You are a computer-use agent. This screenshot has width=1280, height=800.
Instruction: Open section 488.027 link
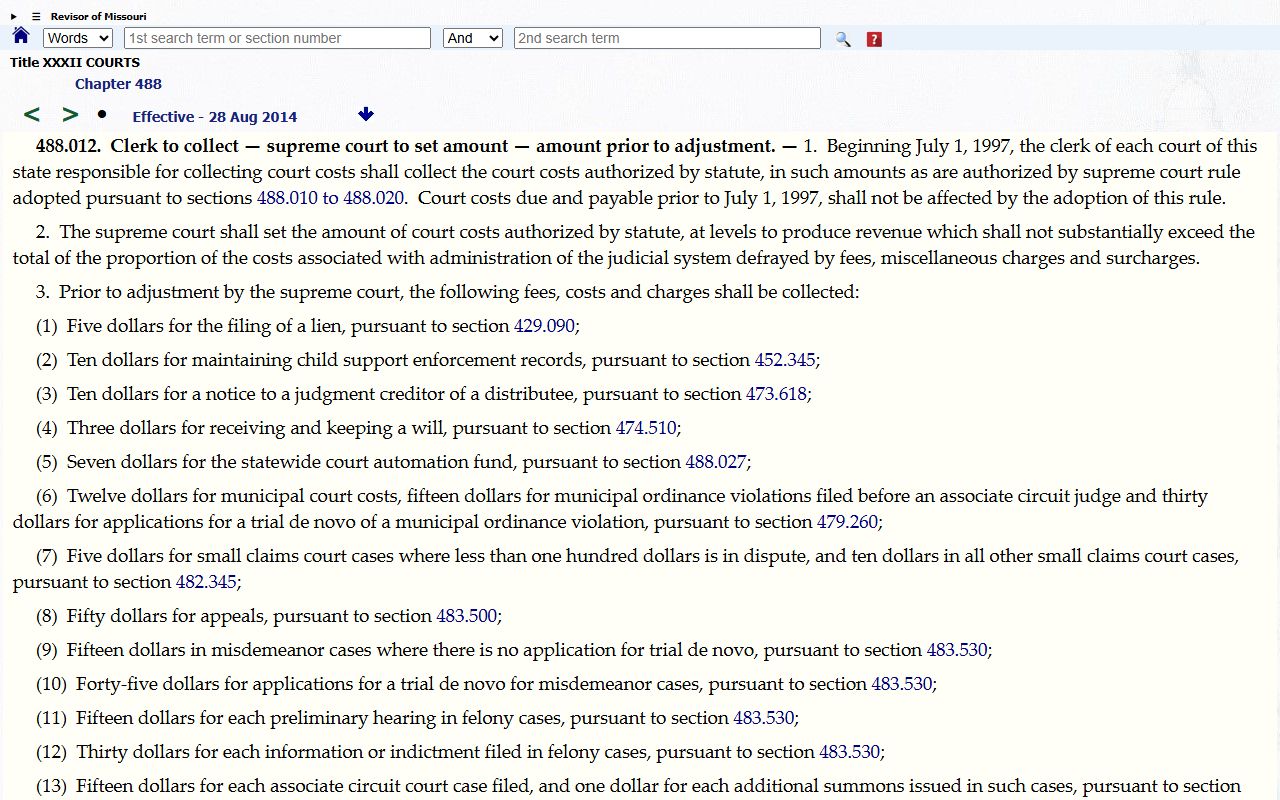(716, 462)
